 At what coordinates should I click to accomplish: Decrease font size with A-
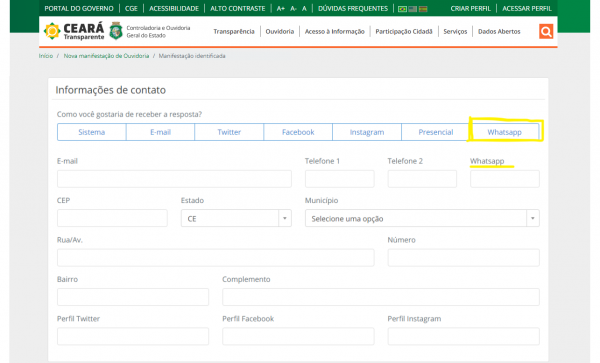pyautogui.click(x=293, y=8)
